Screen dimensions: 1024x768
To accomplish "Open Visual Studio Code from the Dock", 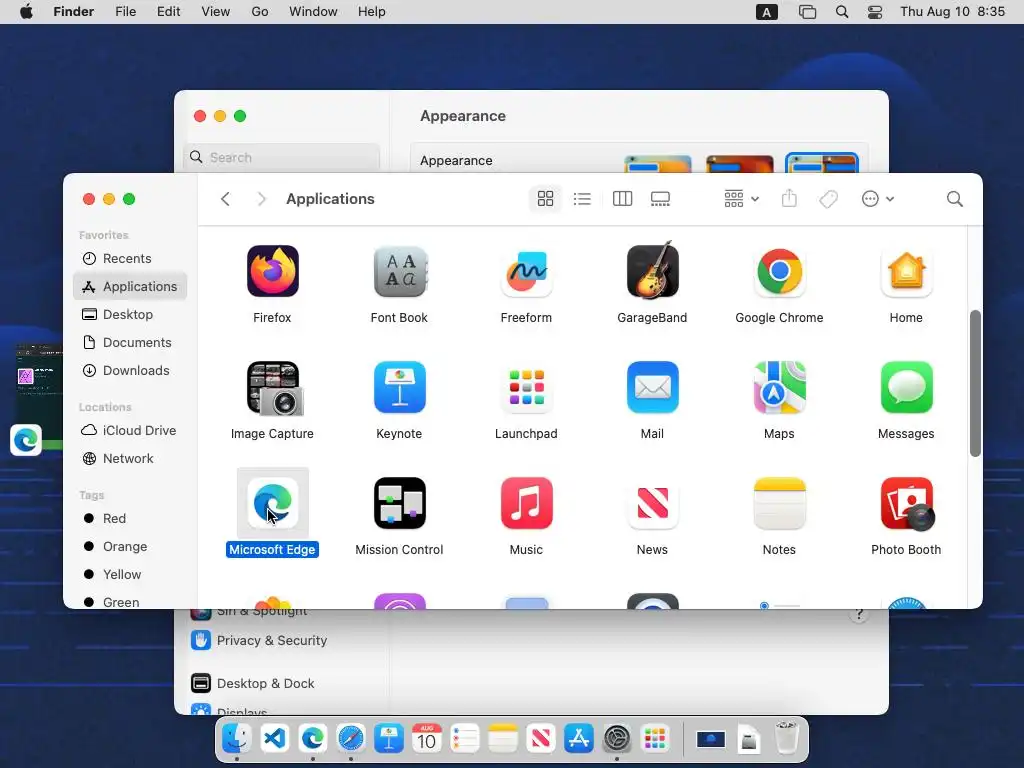I will pos(275,739).
